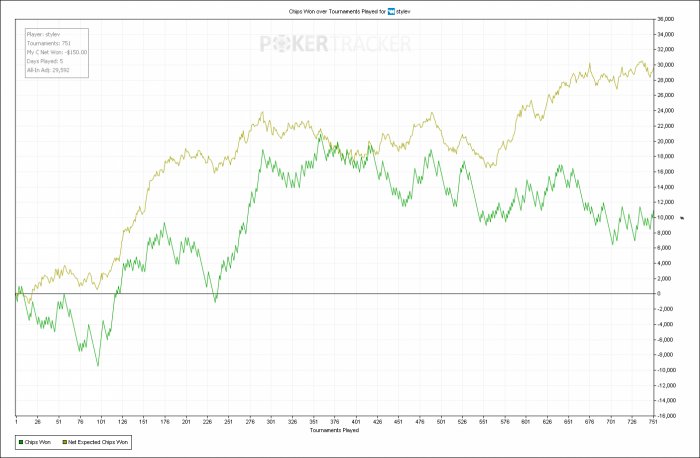Select the 'Chips Won' legend label

tap(38, 442)
